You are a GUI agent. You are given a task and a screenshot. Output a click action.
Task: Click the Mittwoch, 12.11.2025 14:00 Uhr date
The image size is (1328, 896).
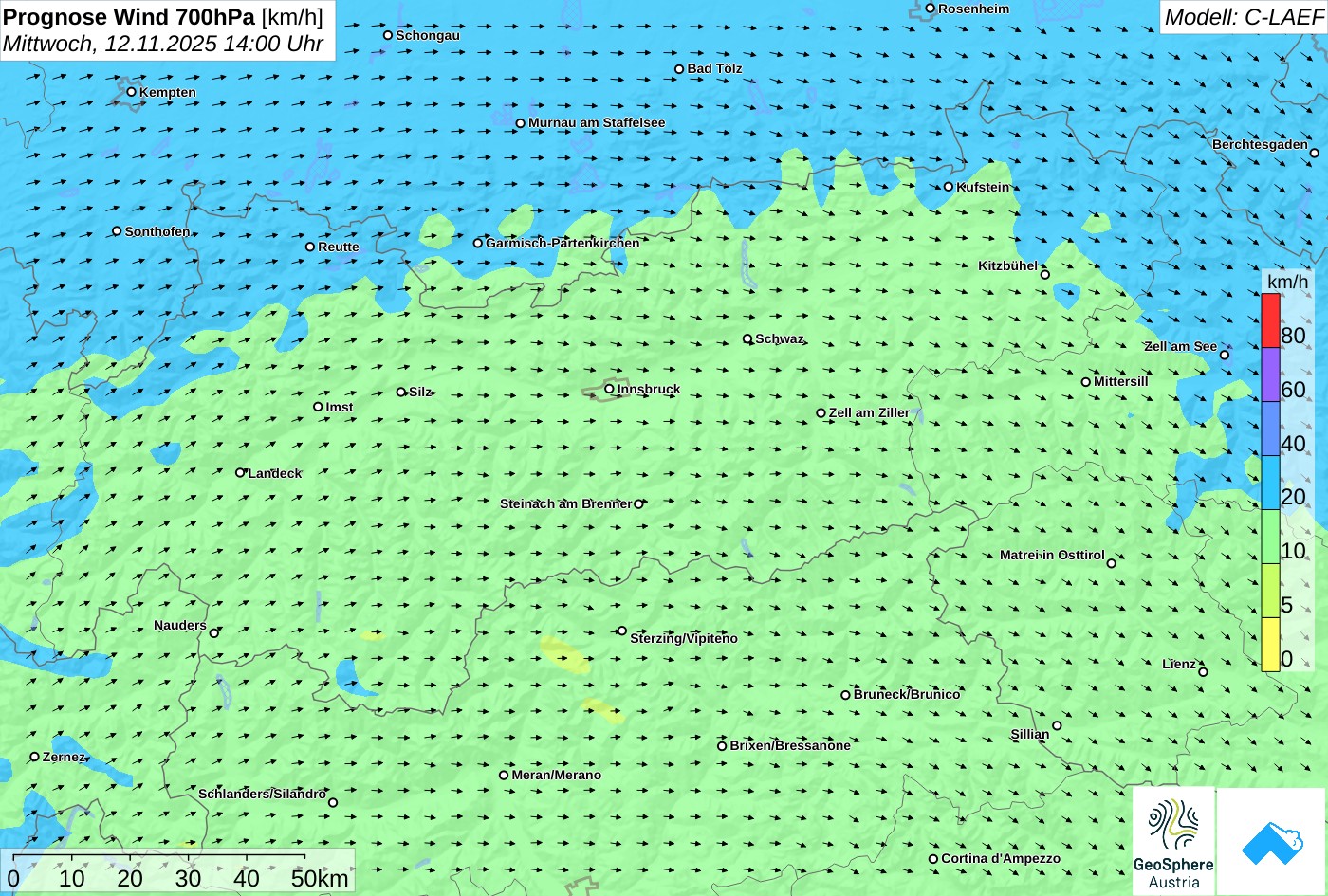click(163, 44)
